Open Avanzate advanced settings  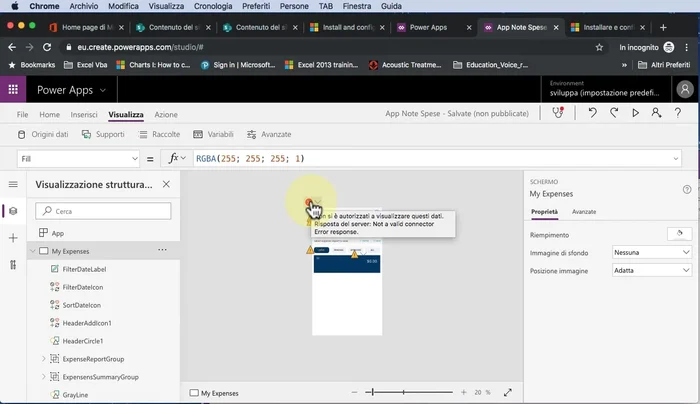tap(269, 134)
